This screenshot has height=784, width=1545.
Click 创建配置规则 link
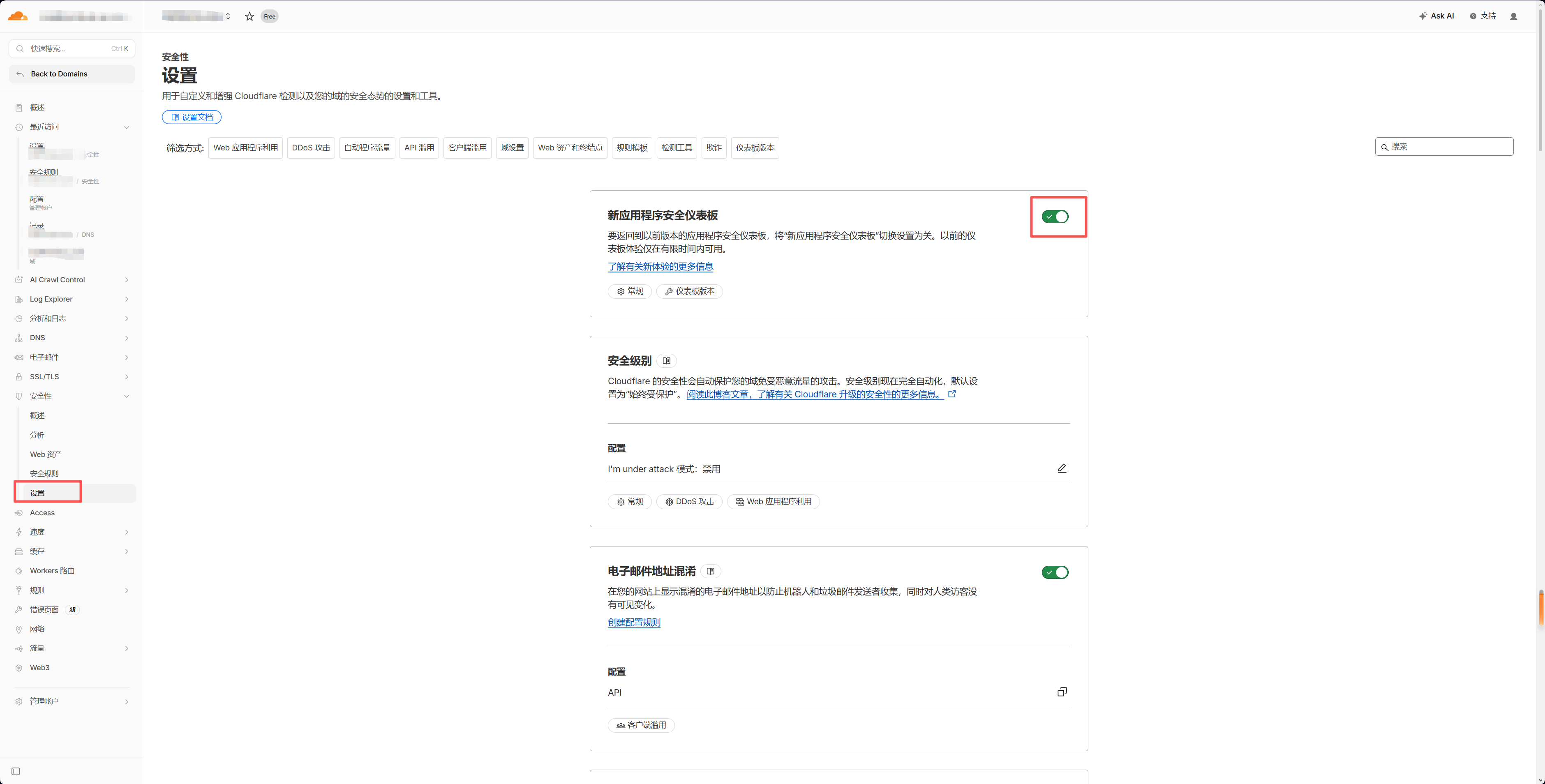[634, 622]
